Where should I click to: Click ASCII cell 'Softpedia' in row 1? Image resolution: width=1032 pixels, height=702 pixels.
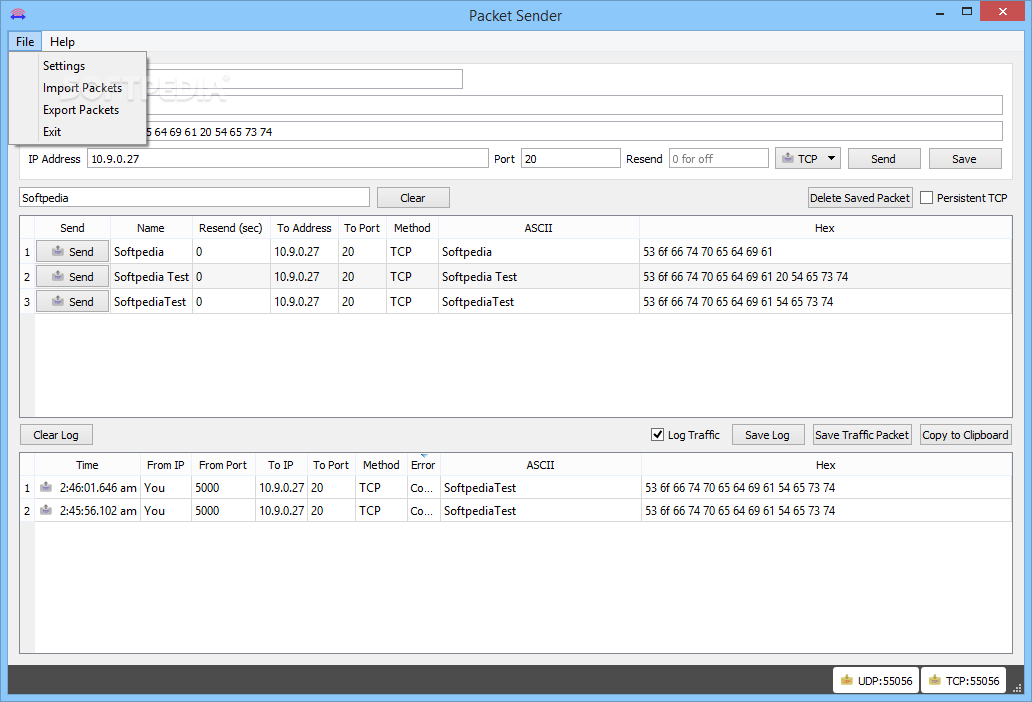tap(538, 251)
